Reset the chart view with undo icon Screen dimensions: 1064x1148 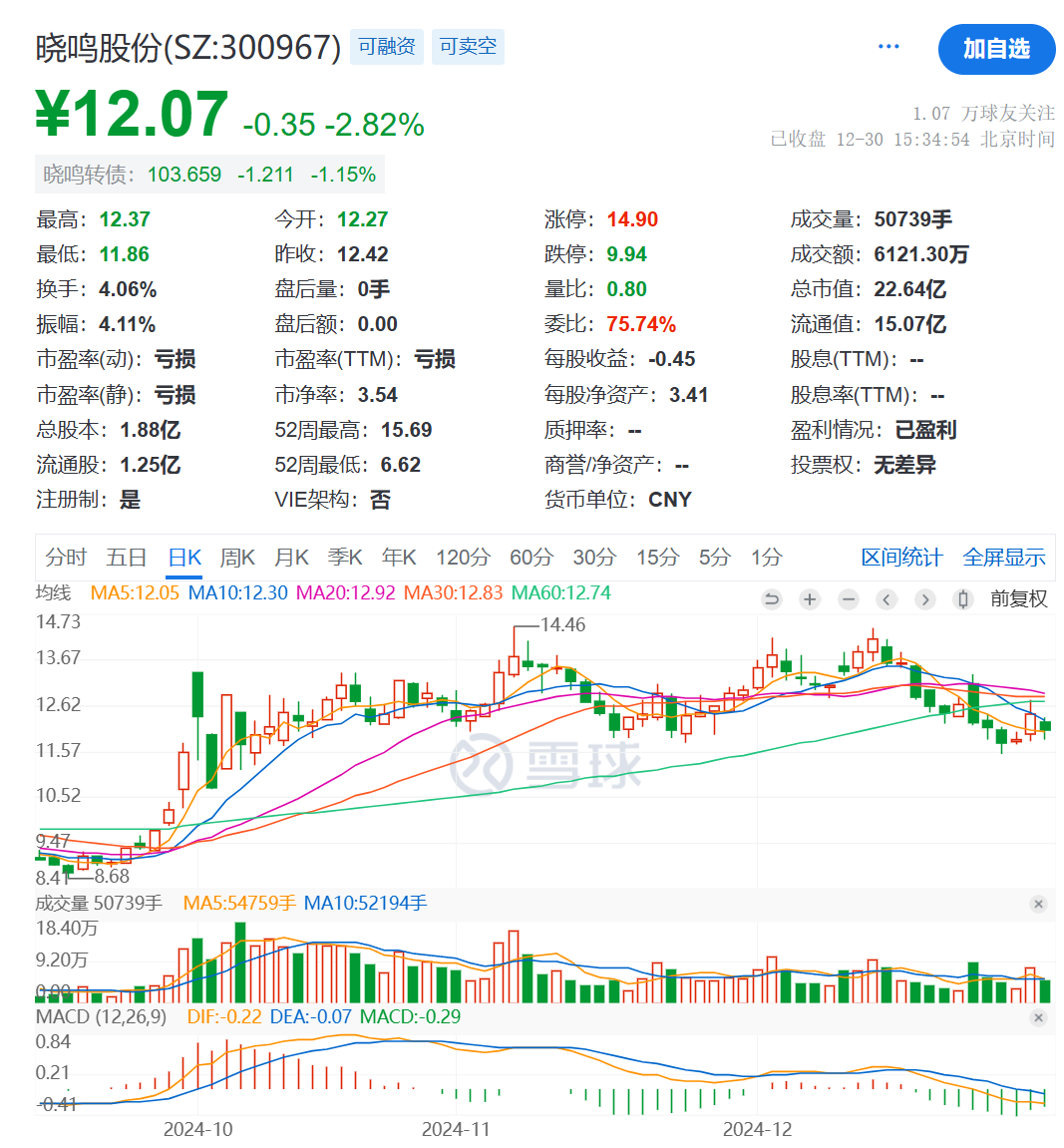pyautogui.click(x=771, y=599)
